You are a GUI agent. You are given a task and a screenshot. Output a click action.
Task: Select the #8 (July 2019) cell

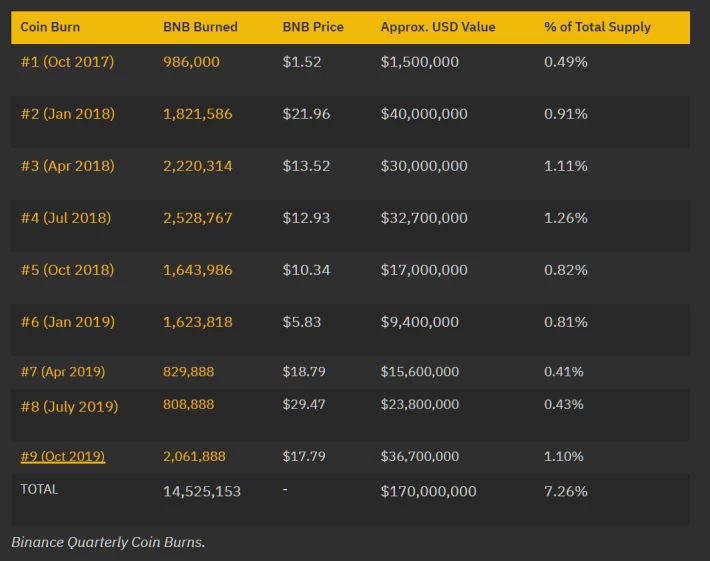[x=69, y=406]
